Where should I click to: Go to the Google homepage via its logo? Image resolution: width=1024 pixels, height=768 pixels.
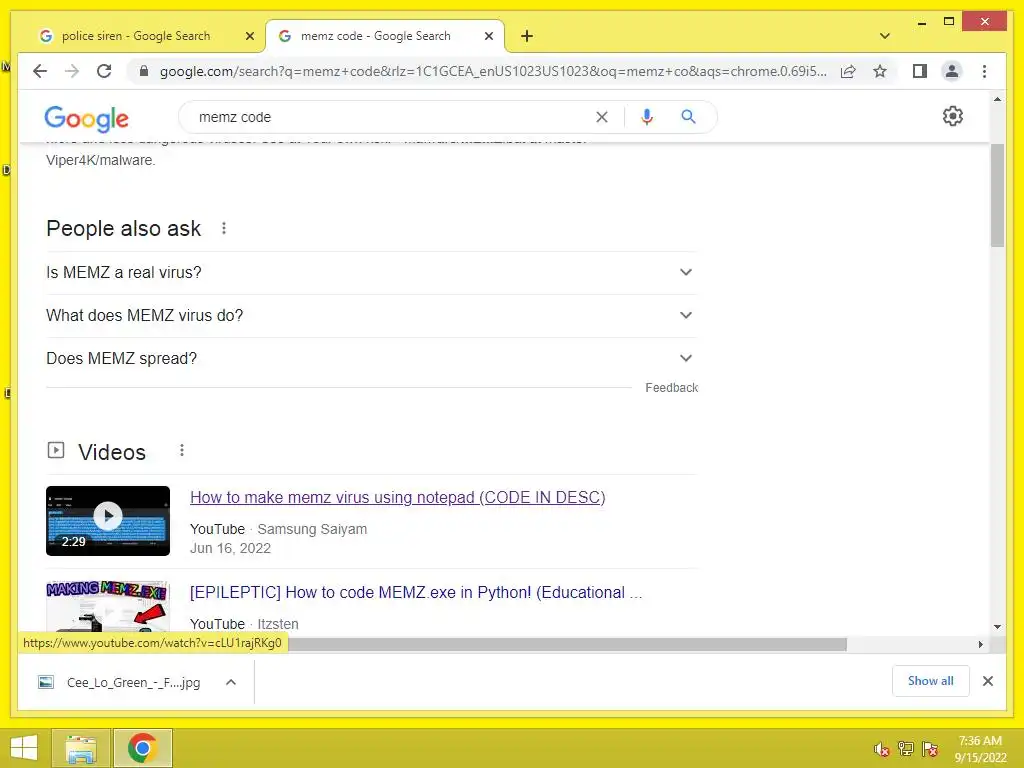tap(86, 118)
